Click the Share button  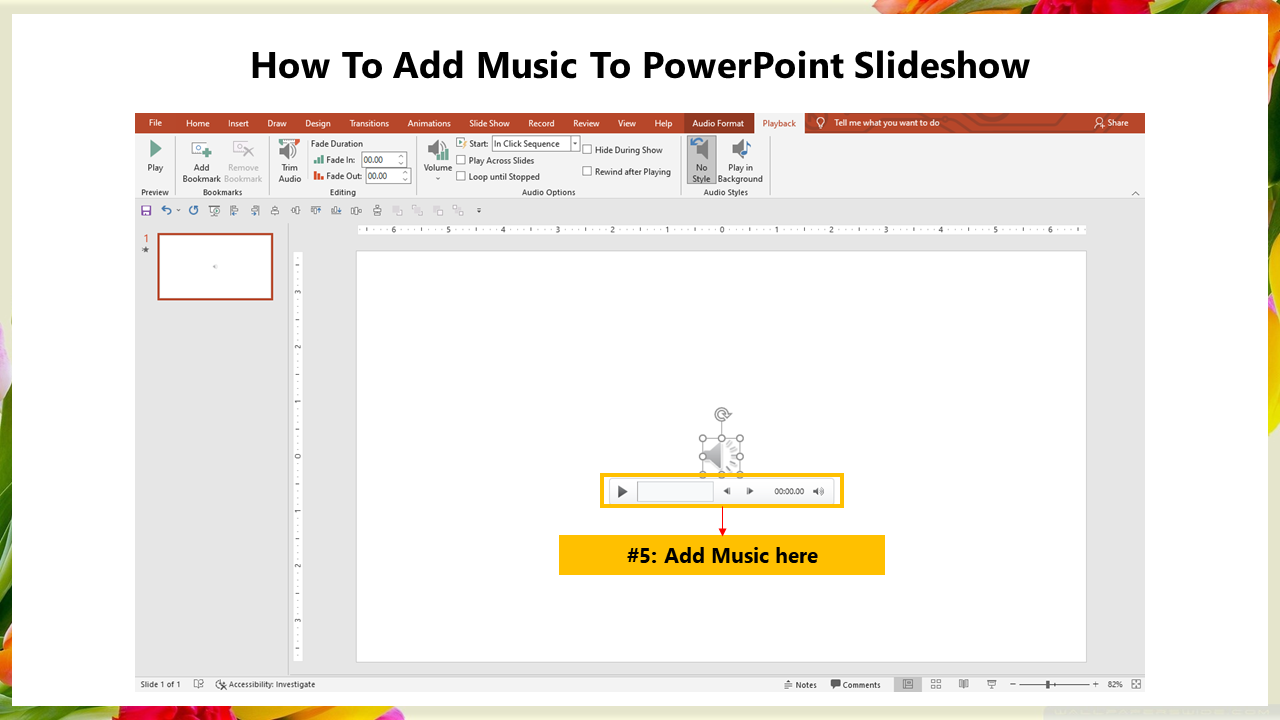tap(1111, 123)
